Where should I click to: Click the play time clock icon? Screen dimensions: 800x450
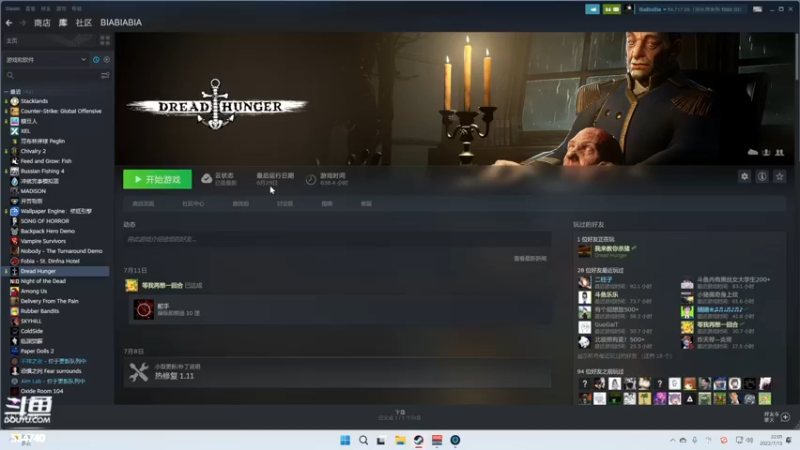pos(310,179)
